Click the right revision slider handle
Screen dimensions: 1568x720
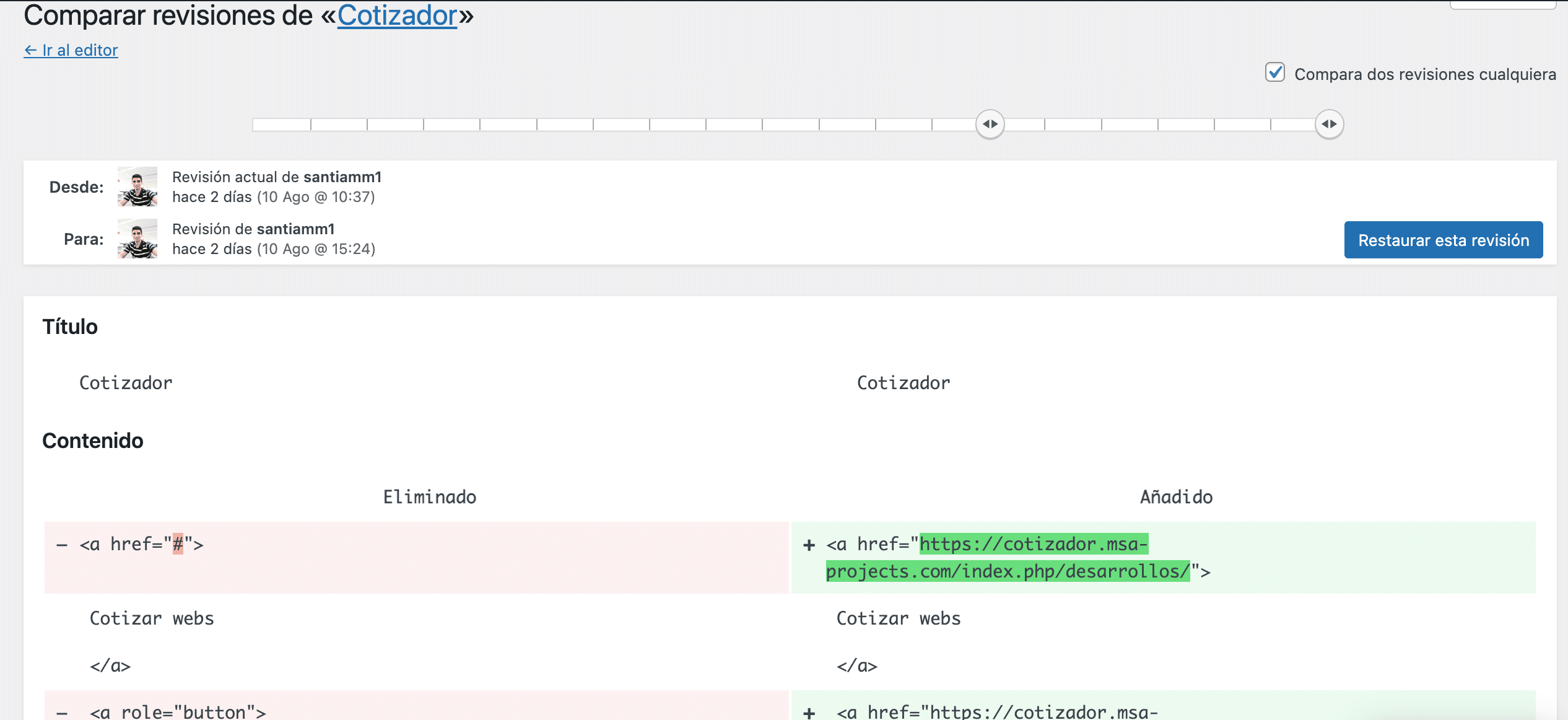pos(1329,124)
